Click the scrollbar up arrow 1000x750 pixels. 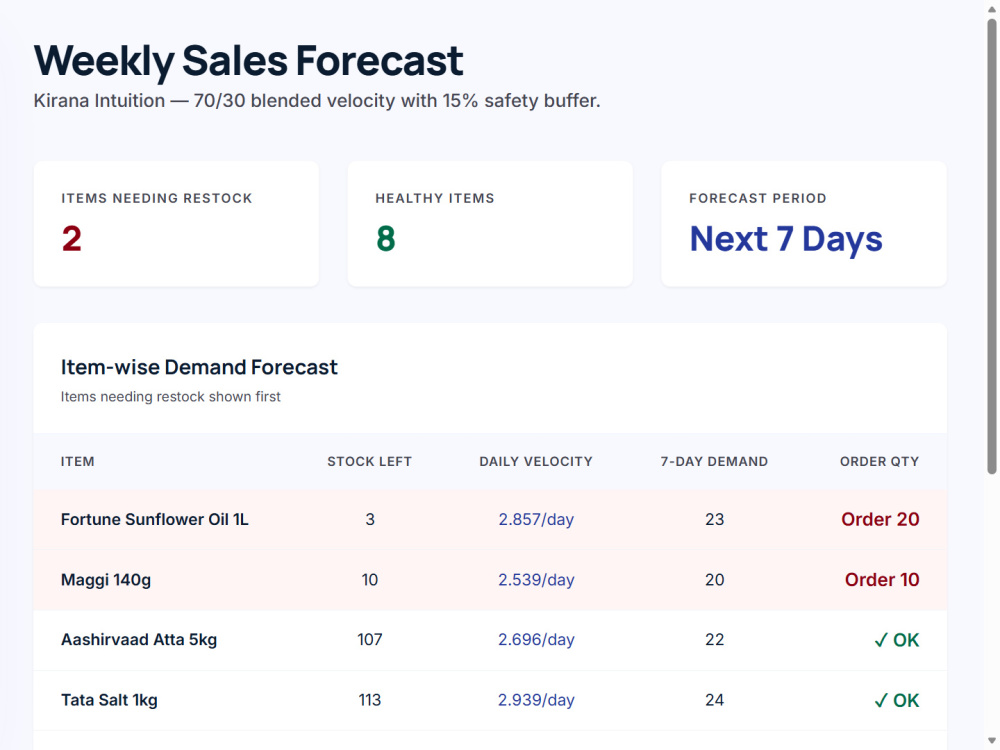tap(992, 8)
